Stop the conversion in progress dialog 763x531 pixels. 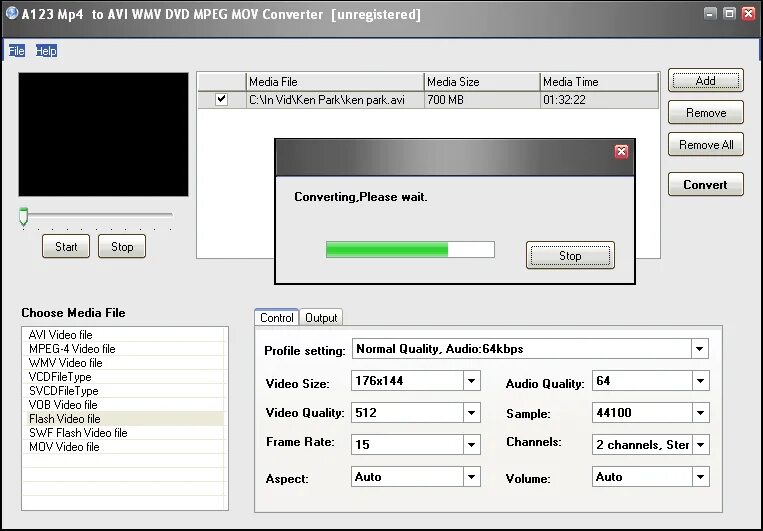(x=570, y=256)
